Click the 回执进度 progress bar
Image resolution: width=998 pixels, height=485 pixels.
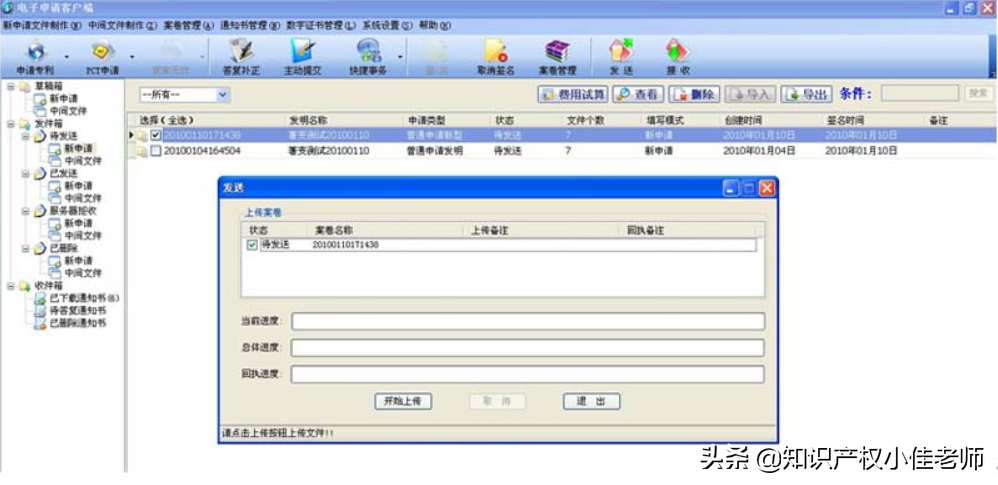tap(528, 374)
